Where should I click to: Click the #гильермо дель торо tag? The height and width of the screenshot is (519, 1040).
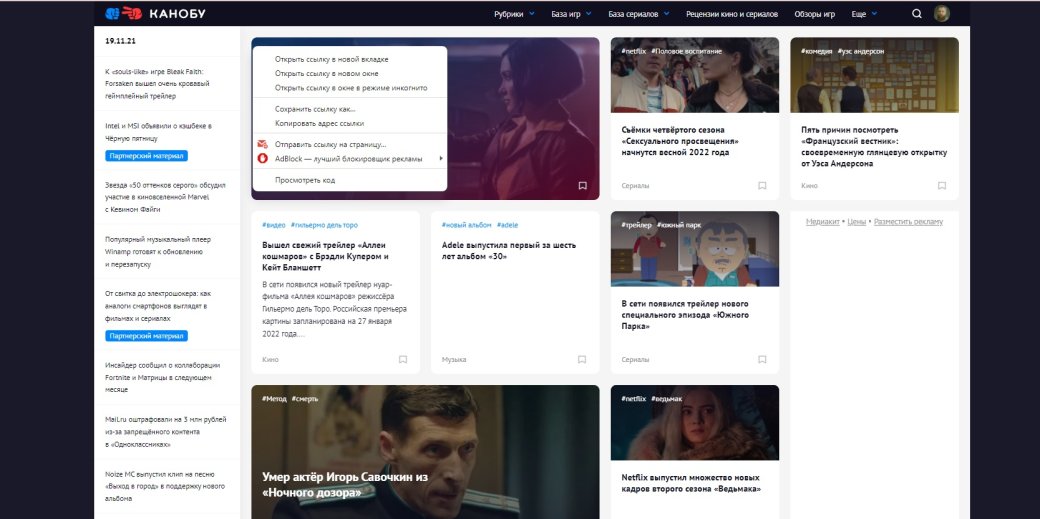click(x=324, y=225)
